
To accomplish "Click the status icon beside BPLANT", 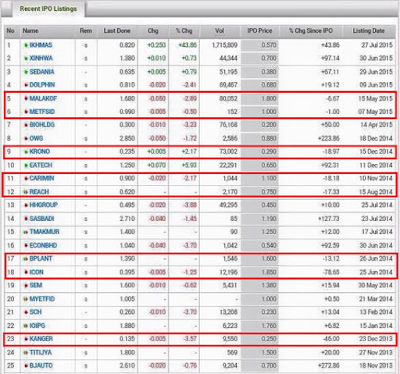I will pyautogui.click(x=26, y=259).
